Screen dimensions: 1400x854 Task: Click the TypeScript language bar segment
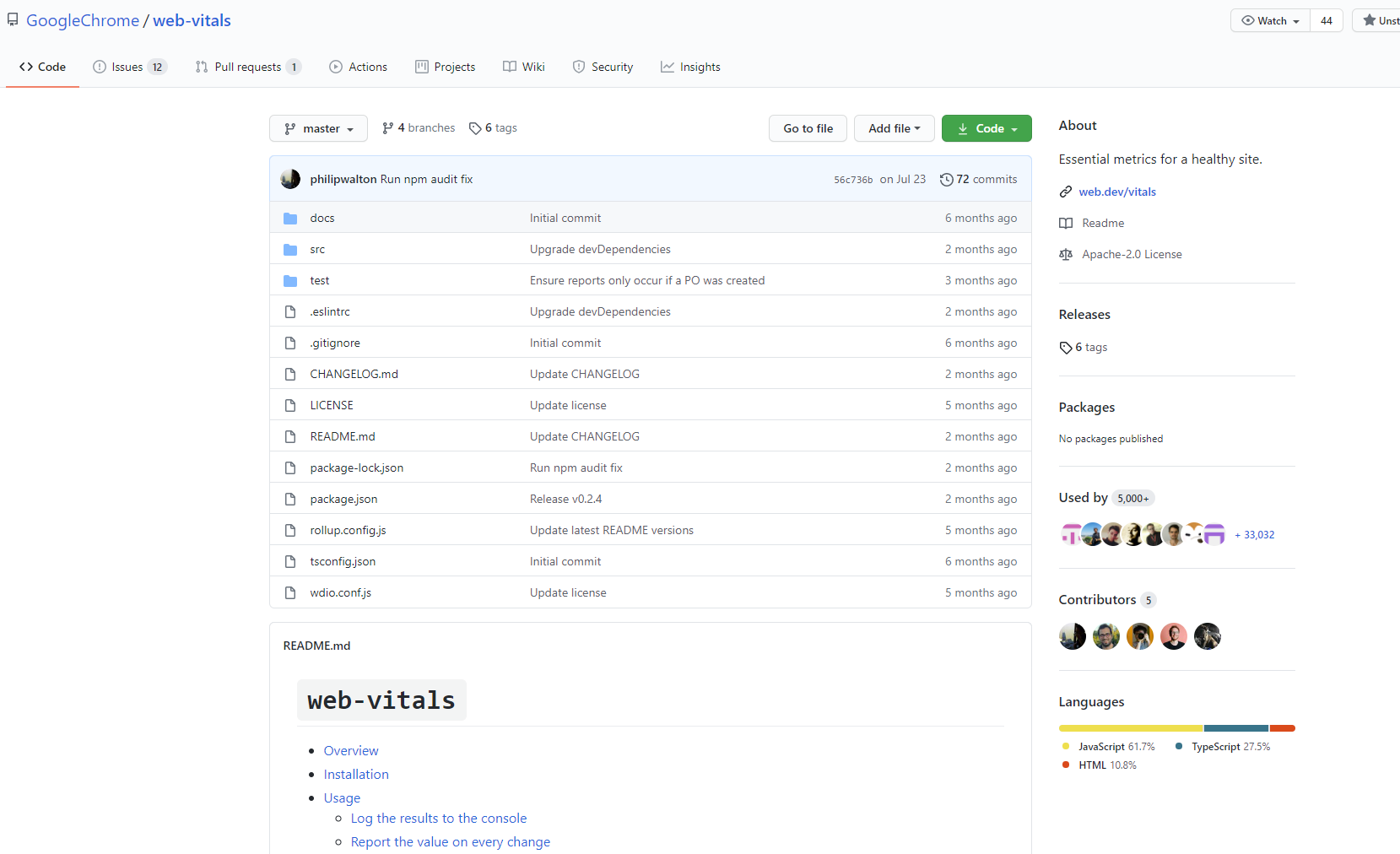[x=1236, y=728]
